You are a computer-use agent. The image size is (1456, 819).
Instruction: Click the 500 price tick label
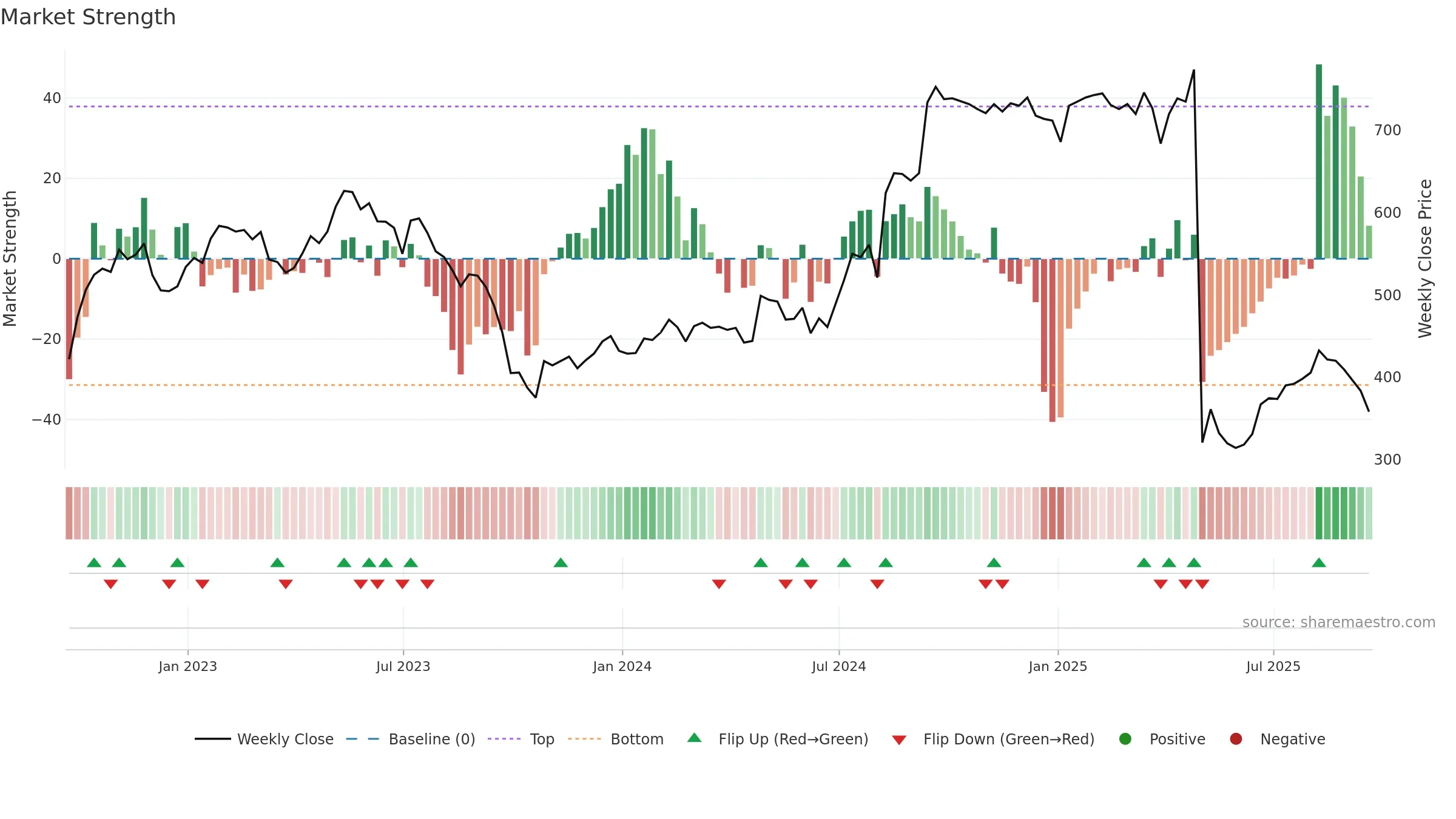click(1387, 295)
